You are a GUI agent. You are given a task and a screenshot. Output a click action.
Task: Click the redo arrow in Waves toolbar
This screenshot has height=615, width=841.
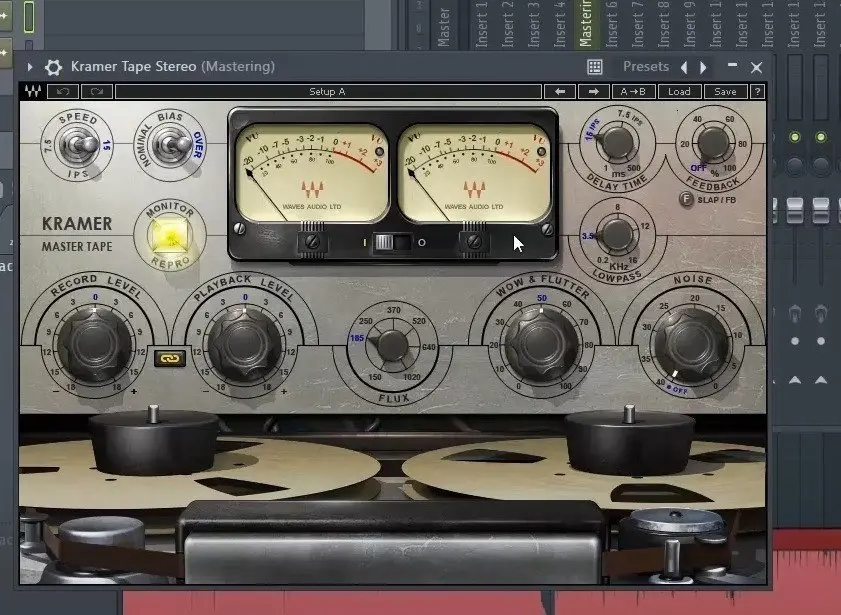tap(97, 92)
